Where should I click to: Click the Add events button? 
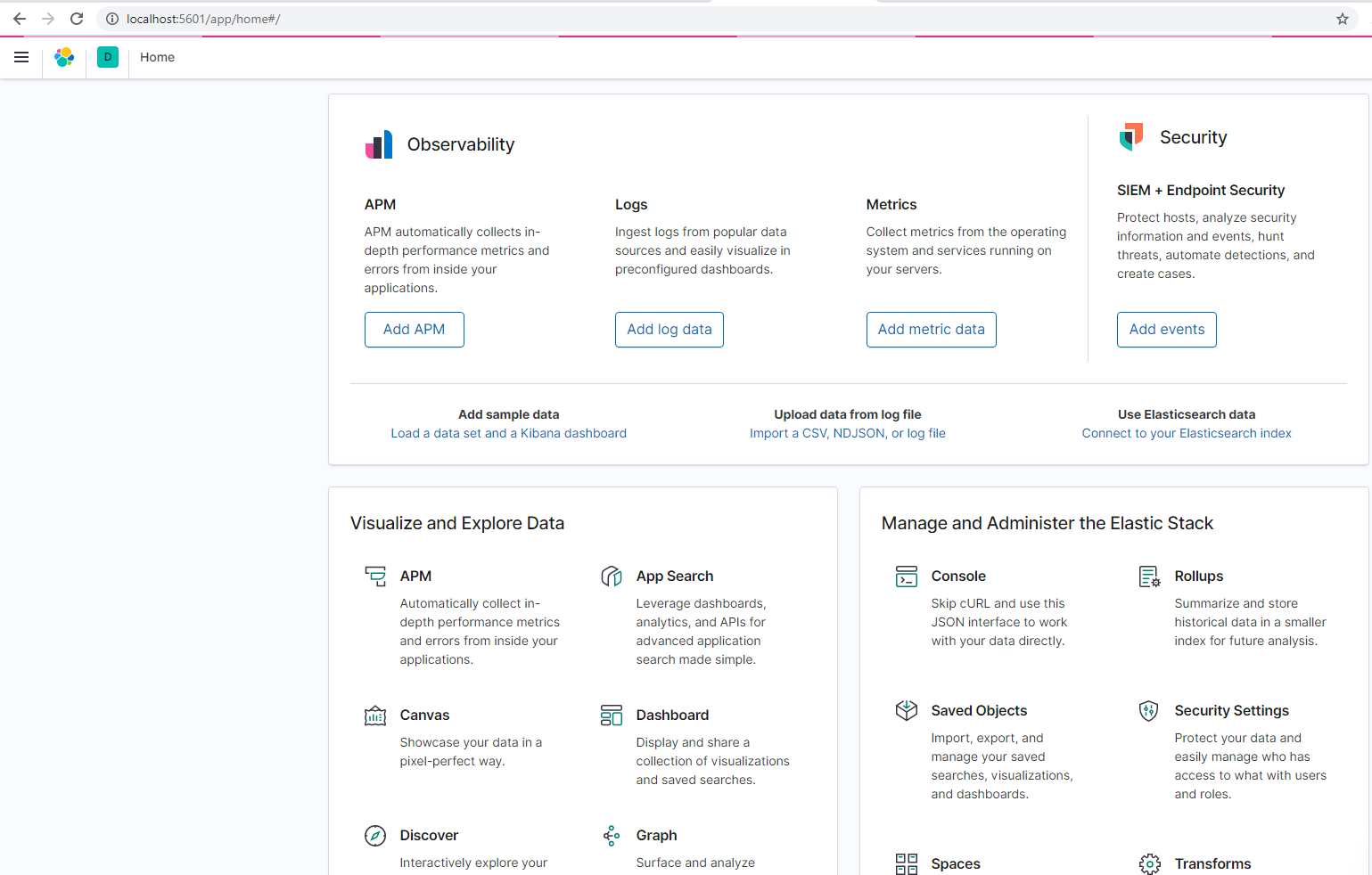[x=1167, y=330]
